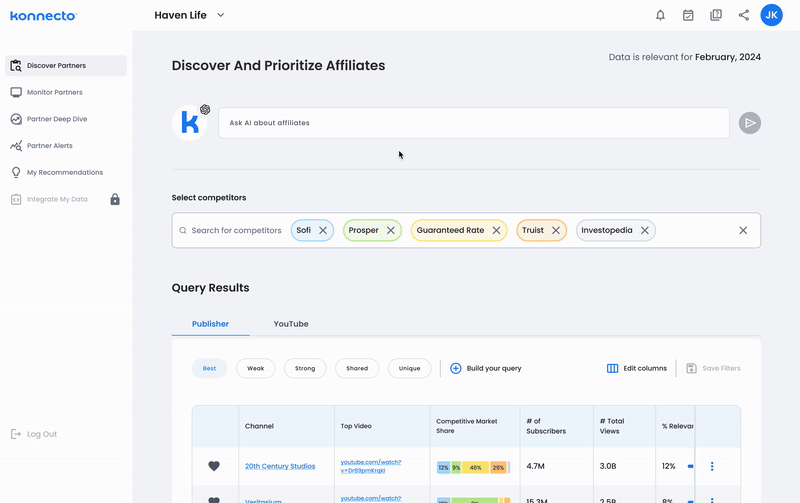Open the 20th Century Studios channel link
The image size is (800, 503).
pos(280,466)
